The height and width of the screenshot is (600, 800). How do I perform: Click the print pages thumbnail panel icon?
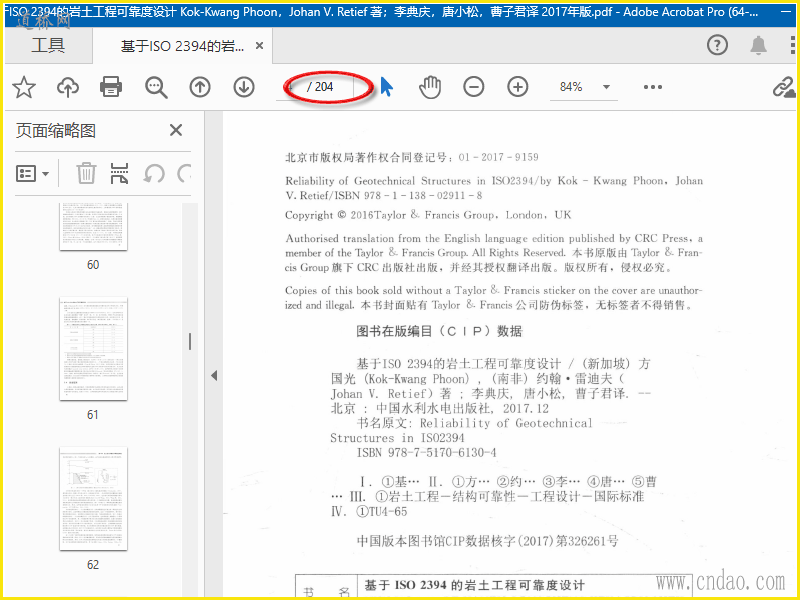pyautogui.click(x=119, y=173)
